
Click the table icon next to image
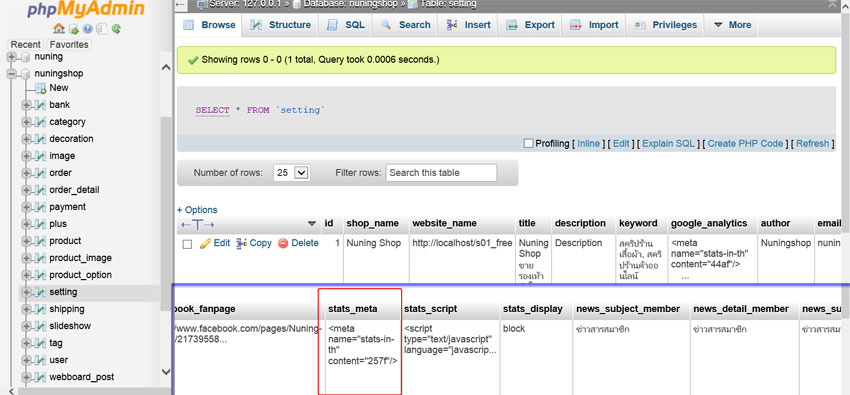40,156
